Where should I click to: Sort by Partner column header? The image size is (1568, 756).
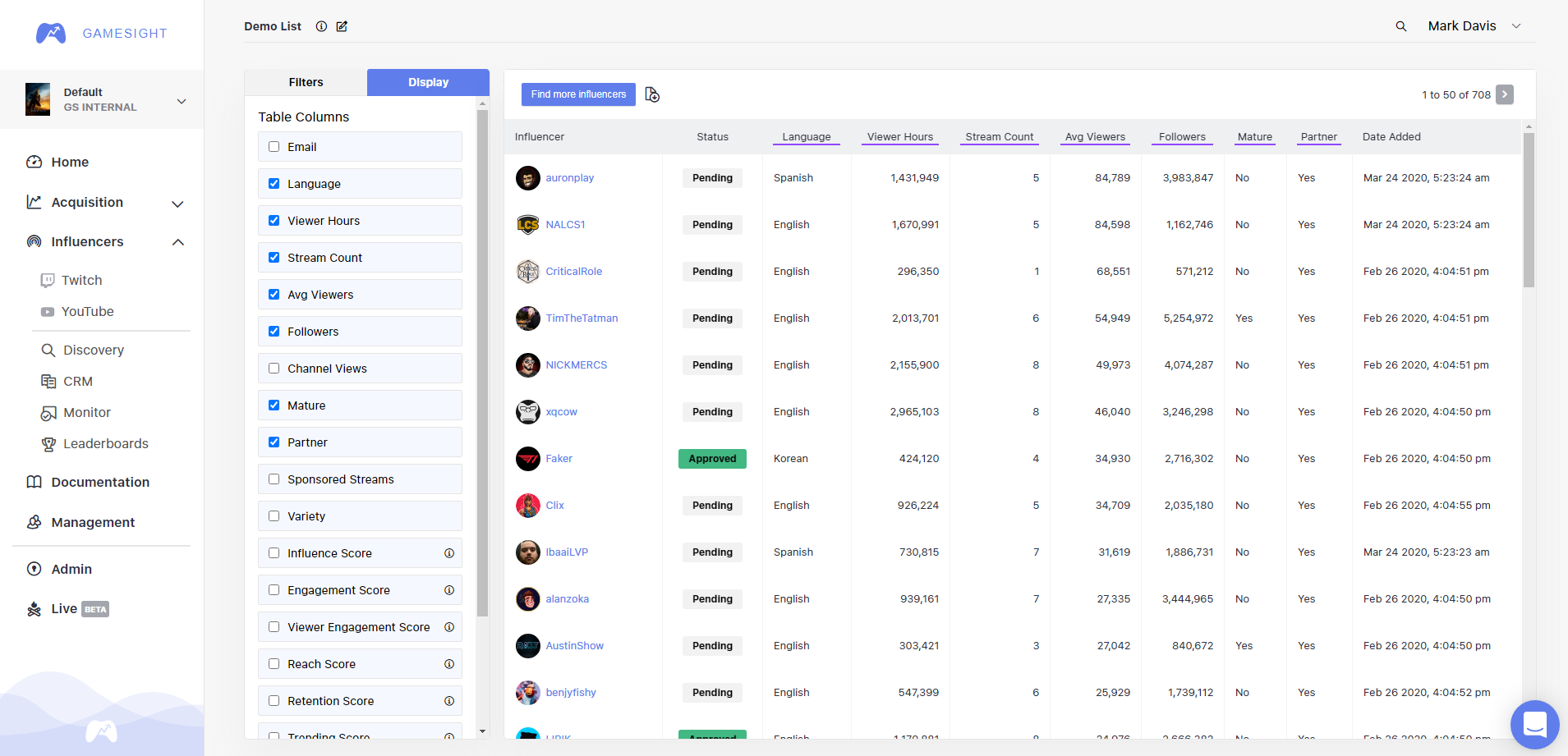click(x=1319, y=137)
